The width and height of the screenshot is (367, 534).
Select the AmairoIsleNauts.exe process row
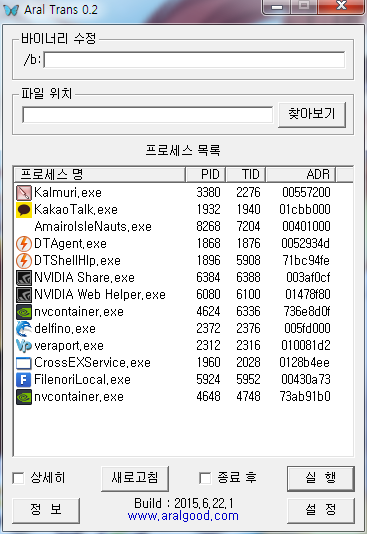pos(183,226)
